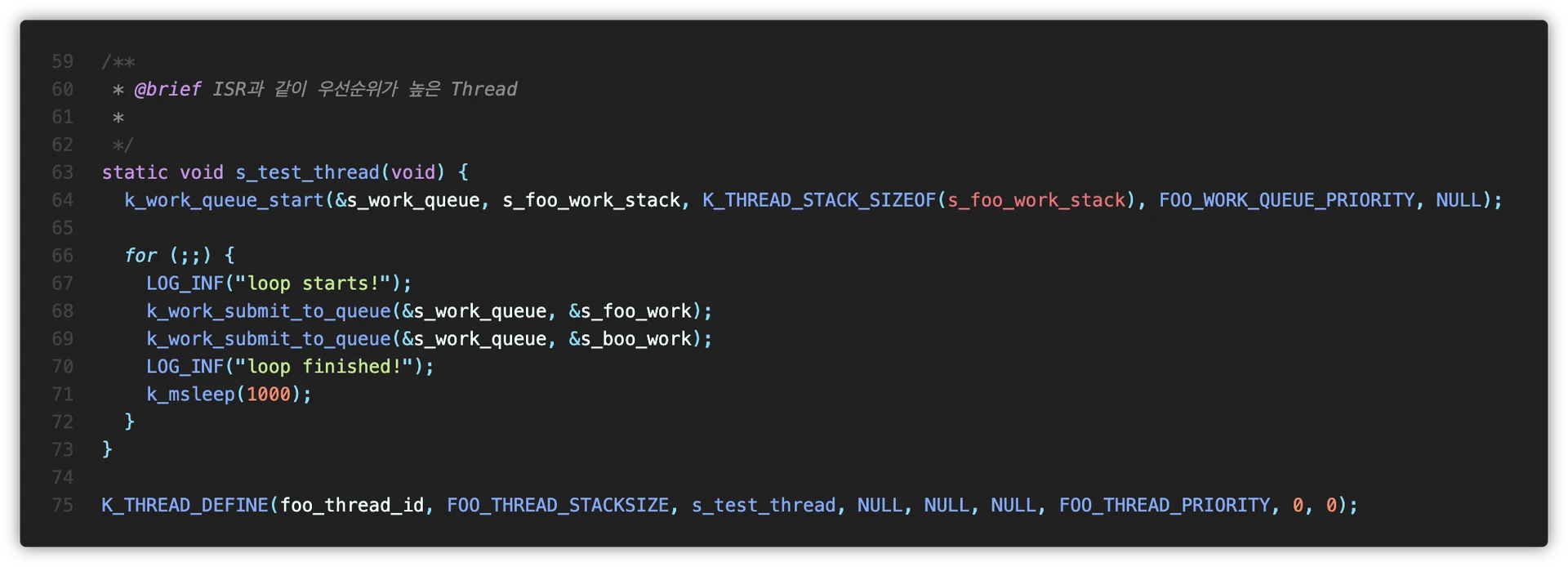1568x567 pixels.
Task: Click the for keyword on line 66
Action: click(x=140, y=256)
